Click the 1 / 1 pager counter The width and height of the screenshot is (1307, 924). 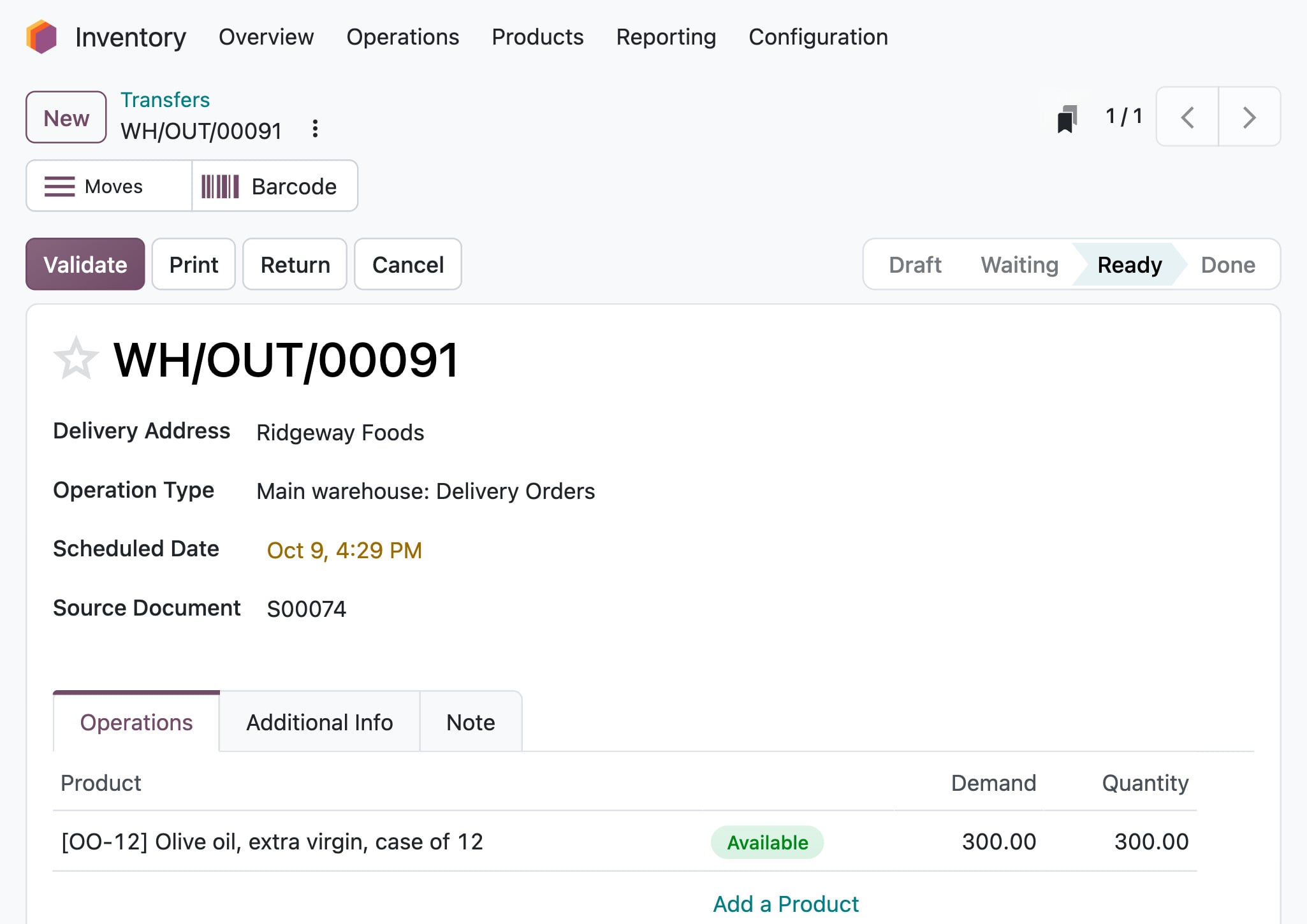[1123, 117]
